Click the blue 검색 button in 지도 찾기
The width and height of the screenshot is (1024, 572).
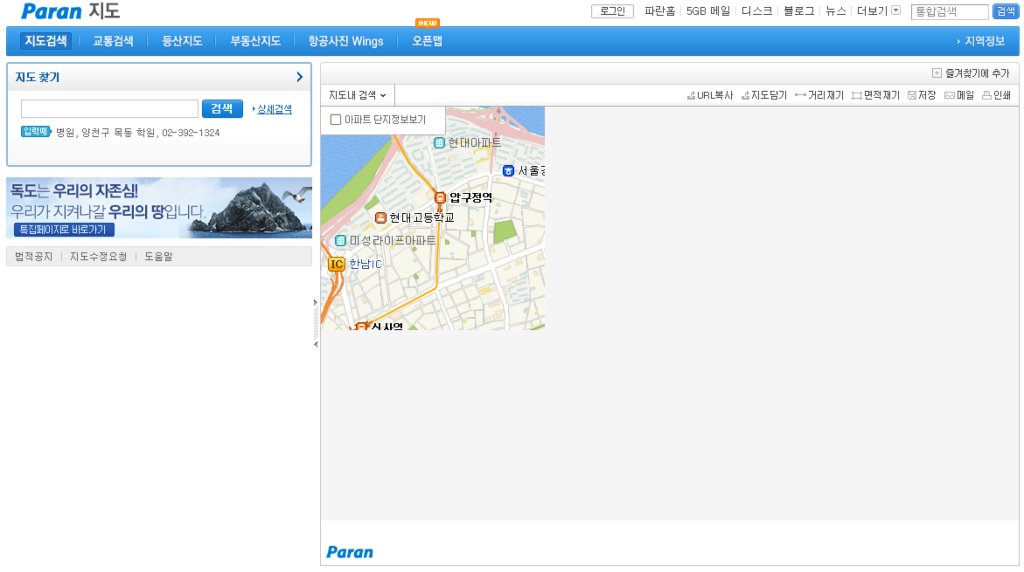tap(222, 108)
